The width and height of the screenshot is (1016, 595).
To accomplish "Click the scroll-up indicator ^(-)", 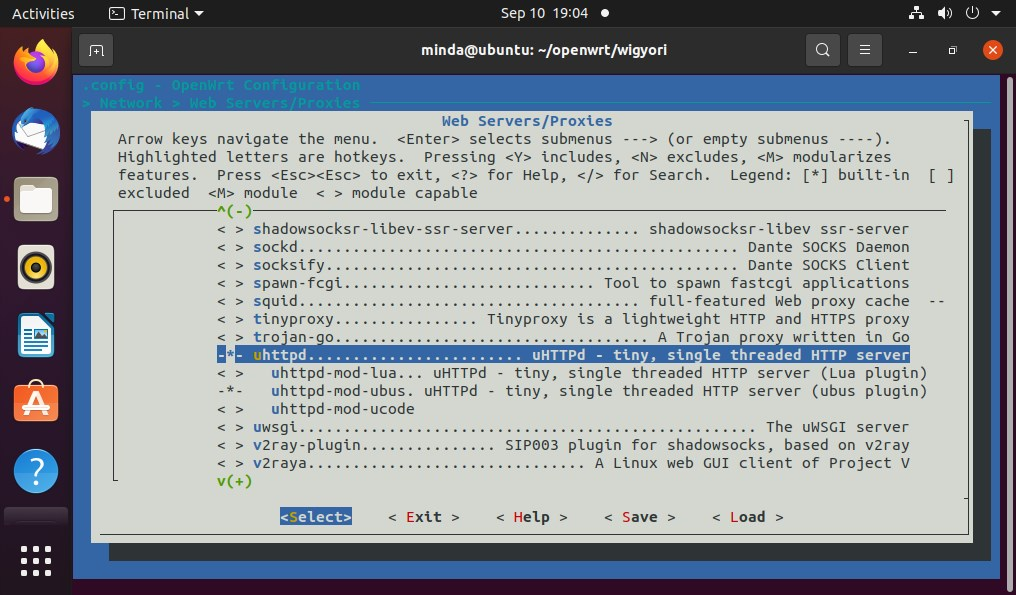I will pyautogui.click(x=235, y=211).
